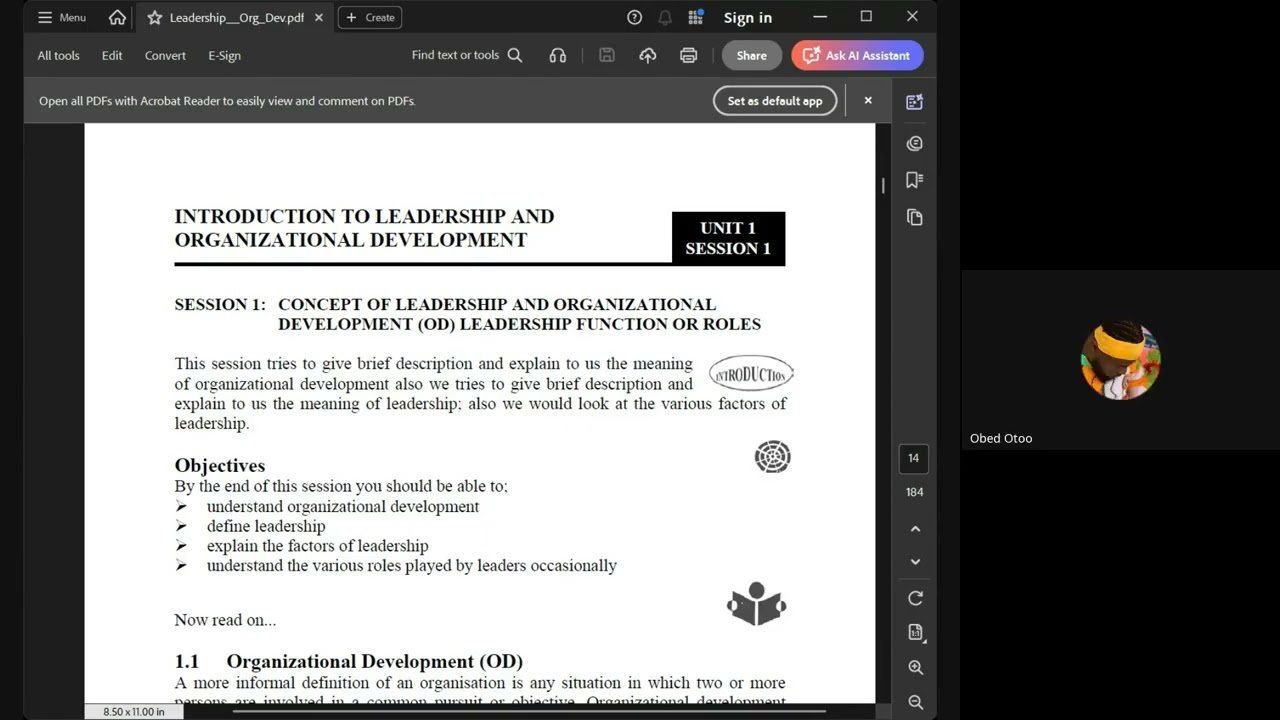Open the Convert menu
Viewport: 1280px width, 720px height.
click(x=165, y=55)
